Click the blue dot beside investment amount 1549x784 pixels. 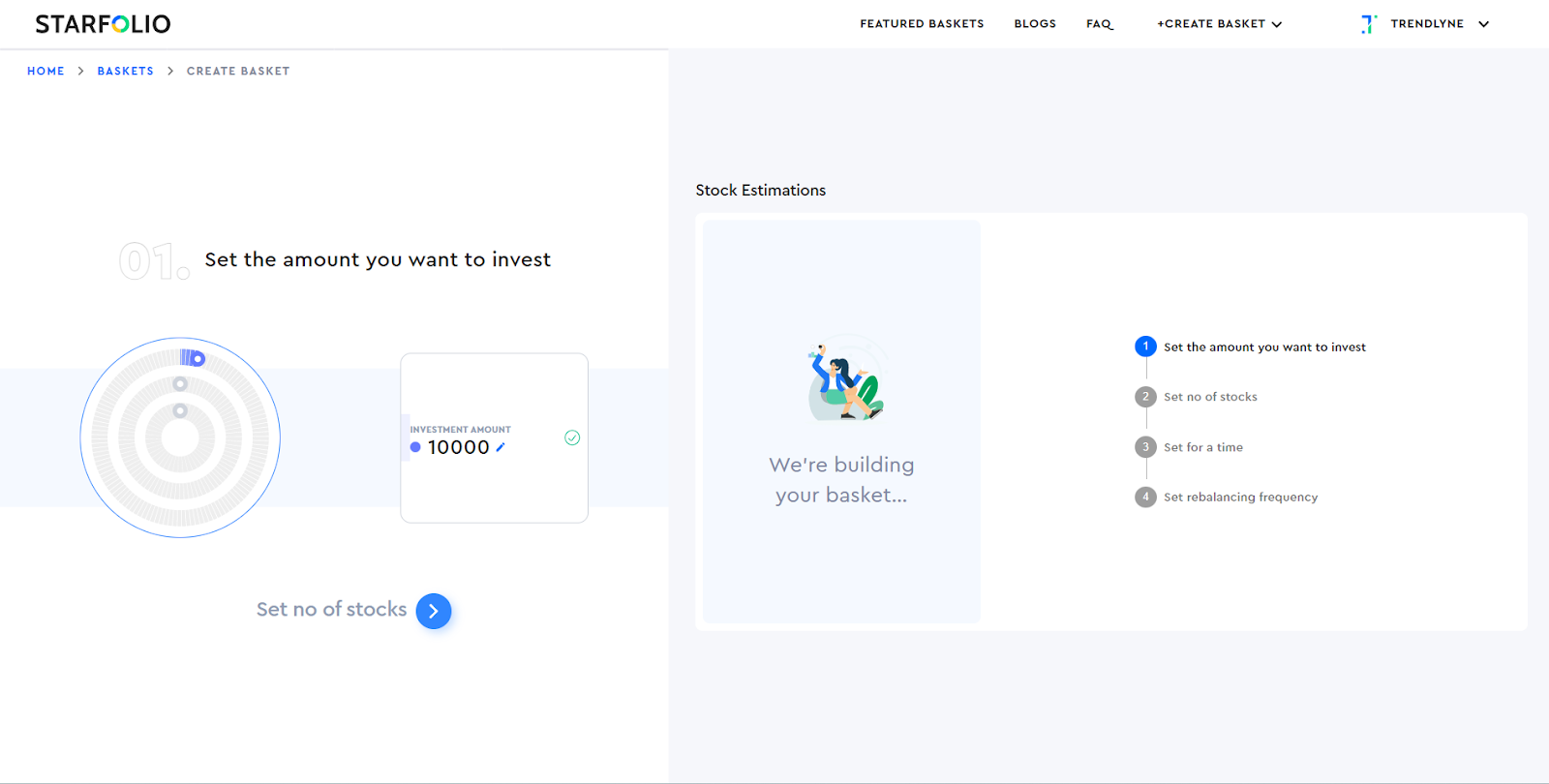pos(415,447)
